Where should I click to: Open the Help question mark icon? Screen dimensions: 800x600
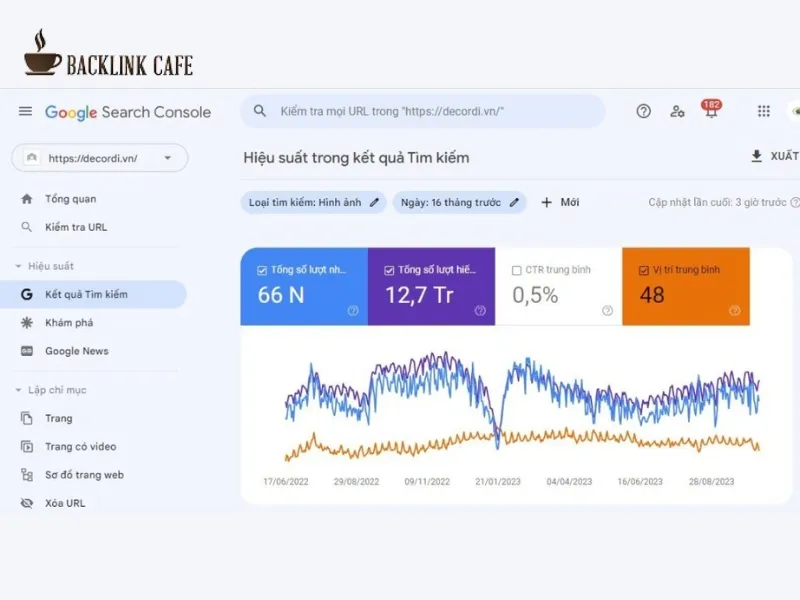[x=643, y=111]
